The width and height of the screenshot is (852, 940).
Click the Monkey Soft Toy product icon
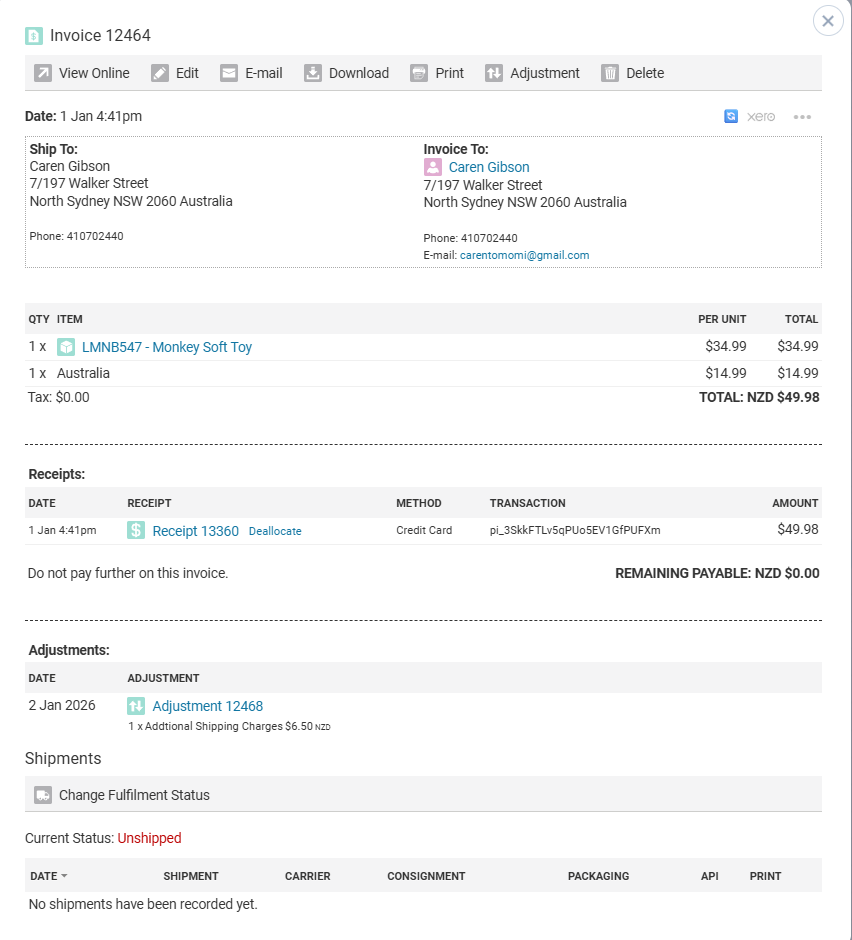66,347
